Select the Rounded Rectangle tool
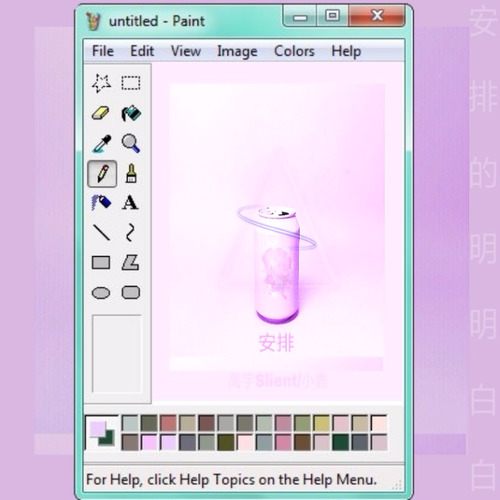 click(x=131, y=292)
